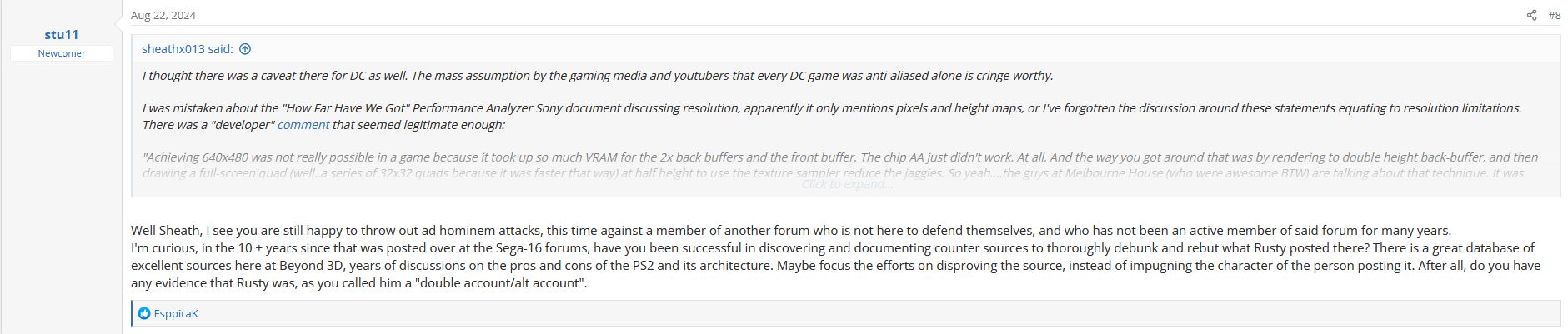Screen dimensions: 1568x334
Task: Click the blue thumbs-up reaction icon
Action: [x=144, y=314]
